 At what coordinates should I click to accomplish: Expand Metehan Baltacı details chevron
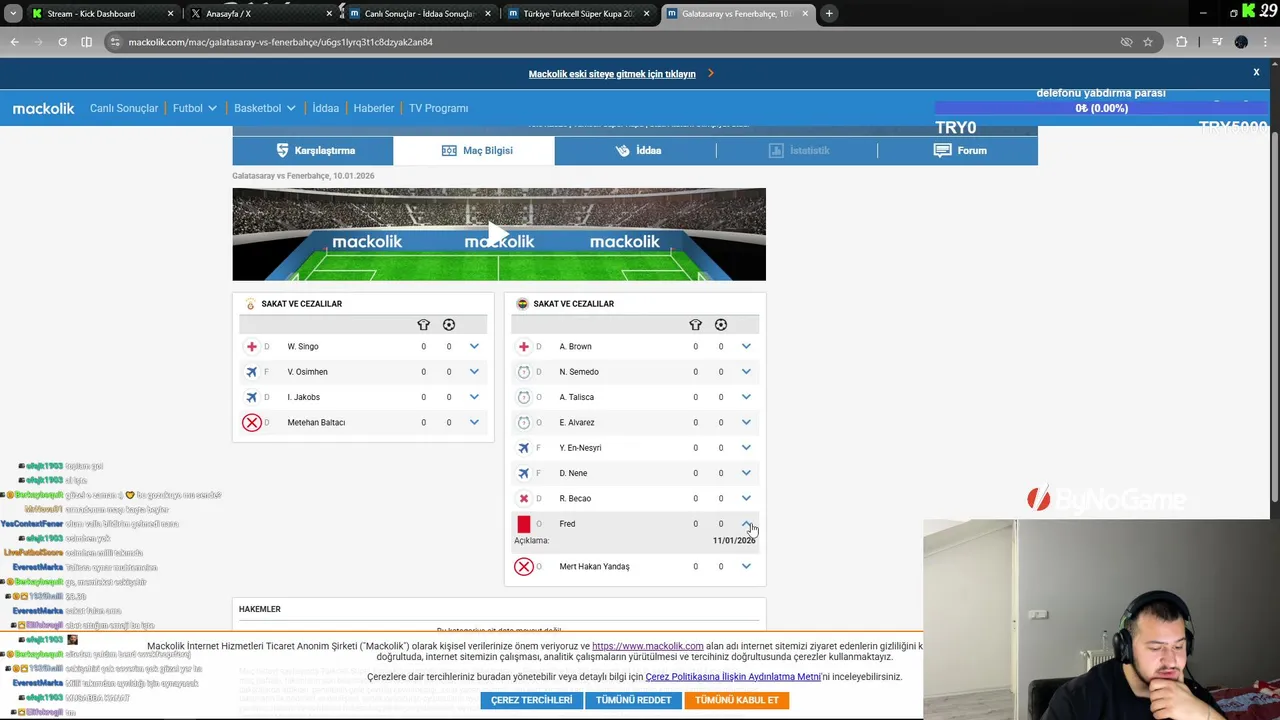[x=474, y=422]
